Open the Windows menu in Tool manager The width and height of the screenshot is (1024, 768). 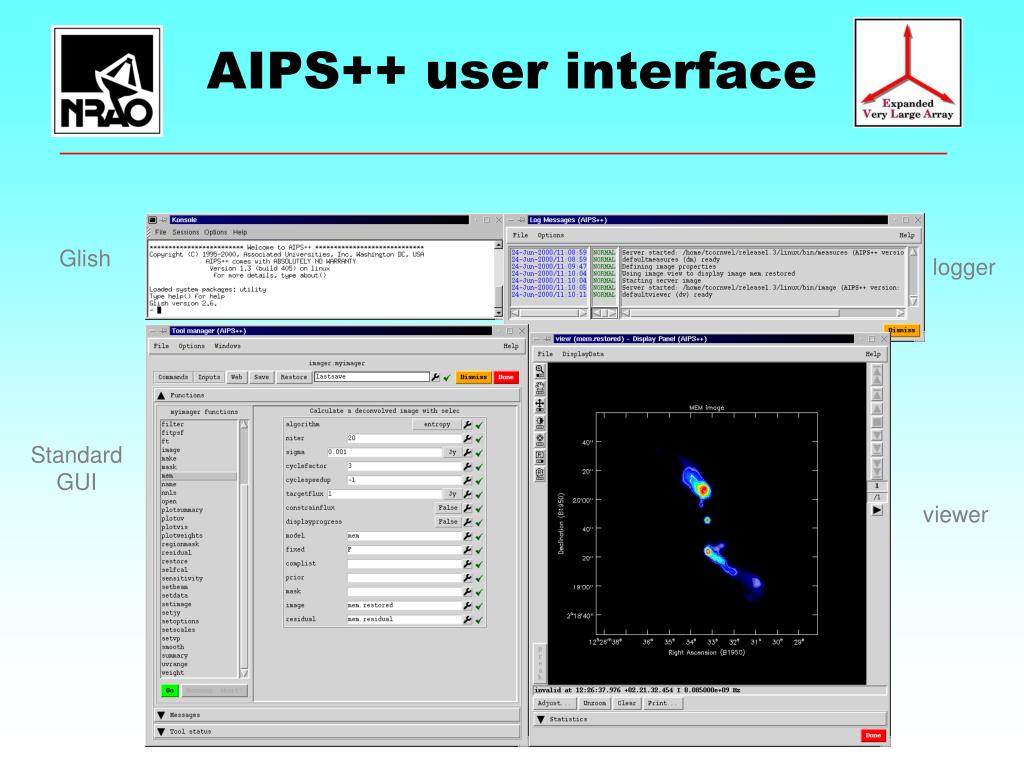pyautogui.click(x=227, y=346)
